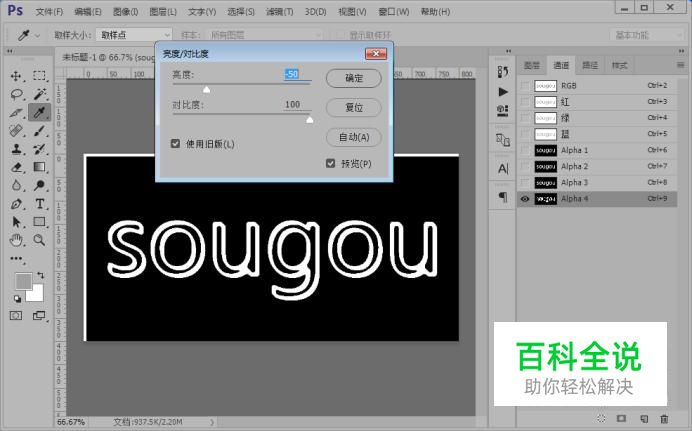Open 滤镜(T) menu
692x431 pixels.
click(x=279, y=12)
